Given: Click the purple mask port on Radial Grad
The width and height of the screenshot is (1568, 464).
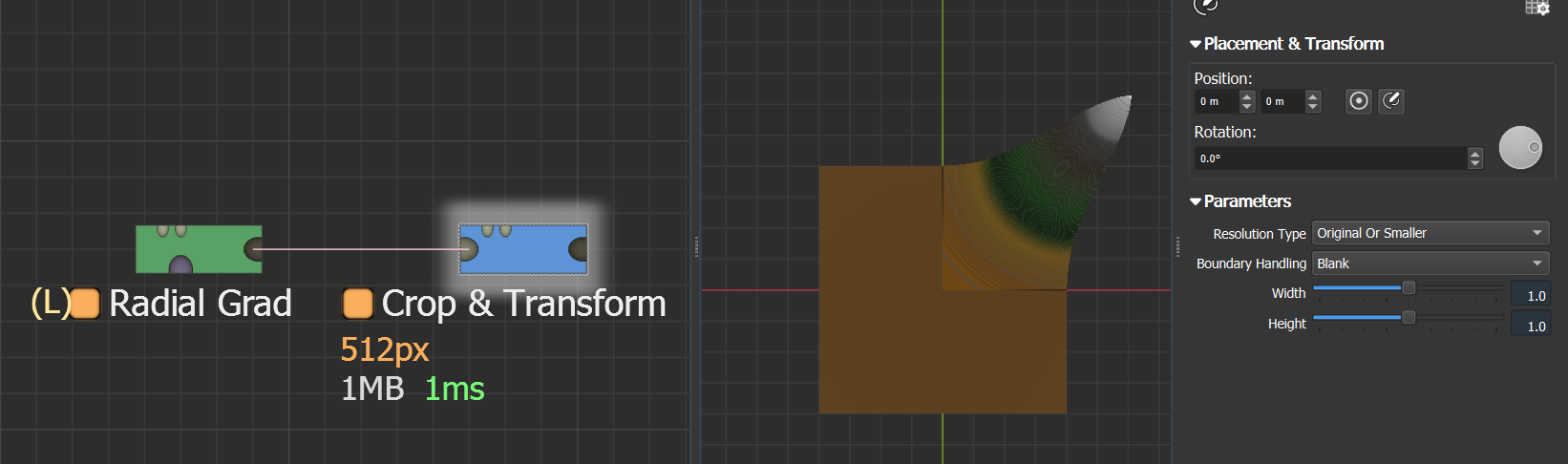Looking at the screenshot, I should 180,264.
